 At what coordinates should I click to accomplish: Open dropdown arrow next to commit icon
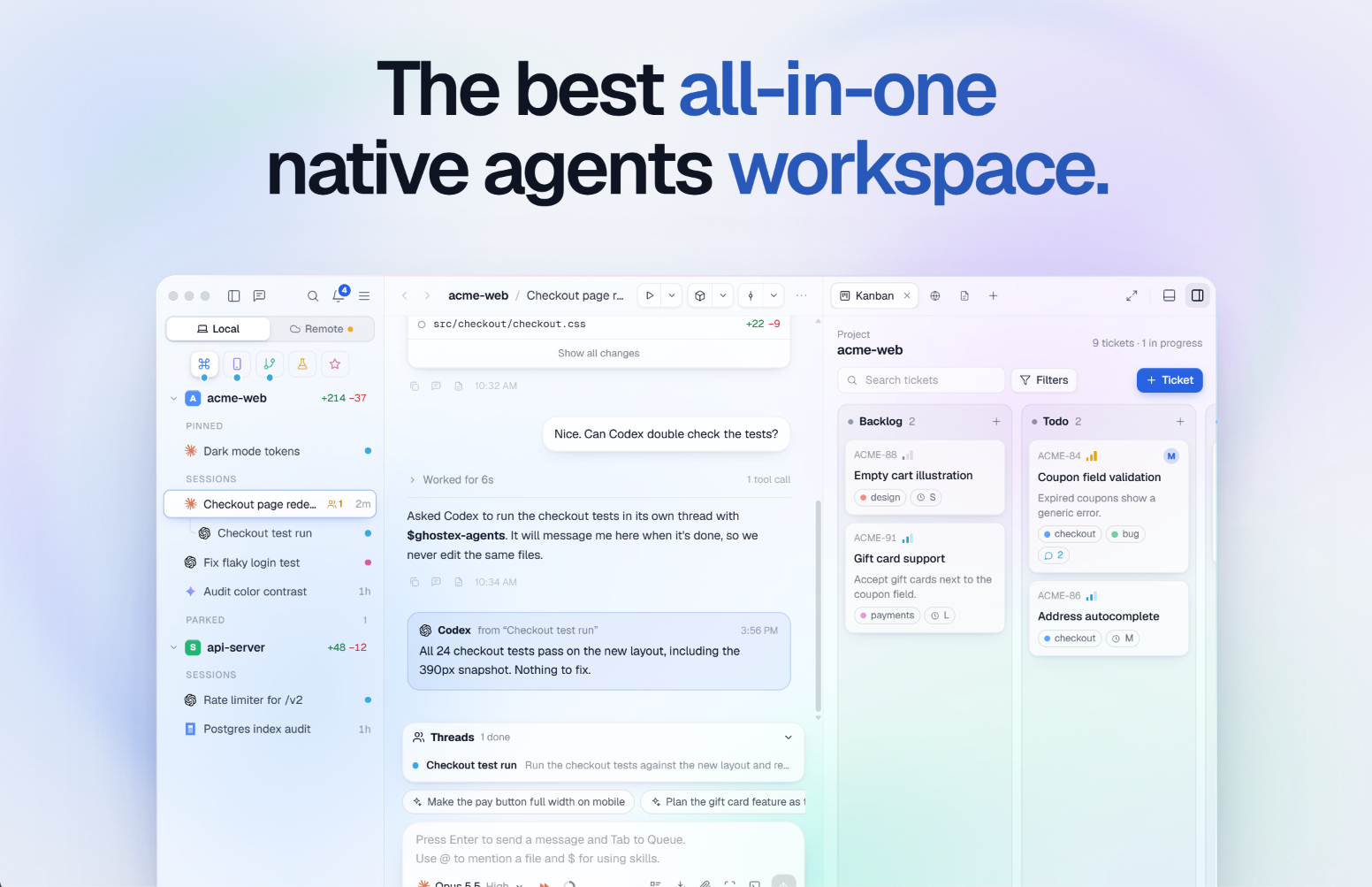(774, 295)
